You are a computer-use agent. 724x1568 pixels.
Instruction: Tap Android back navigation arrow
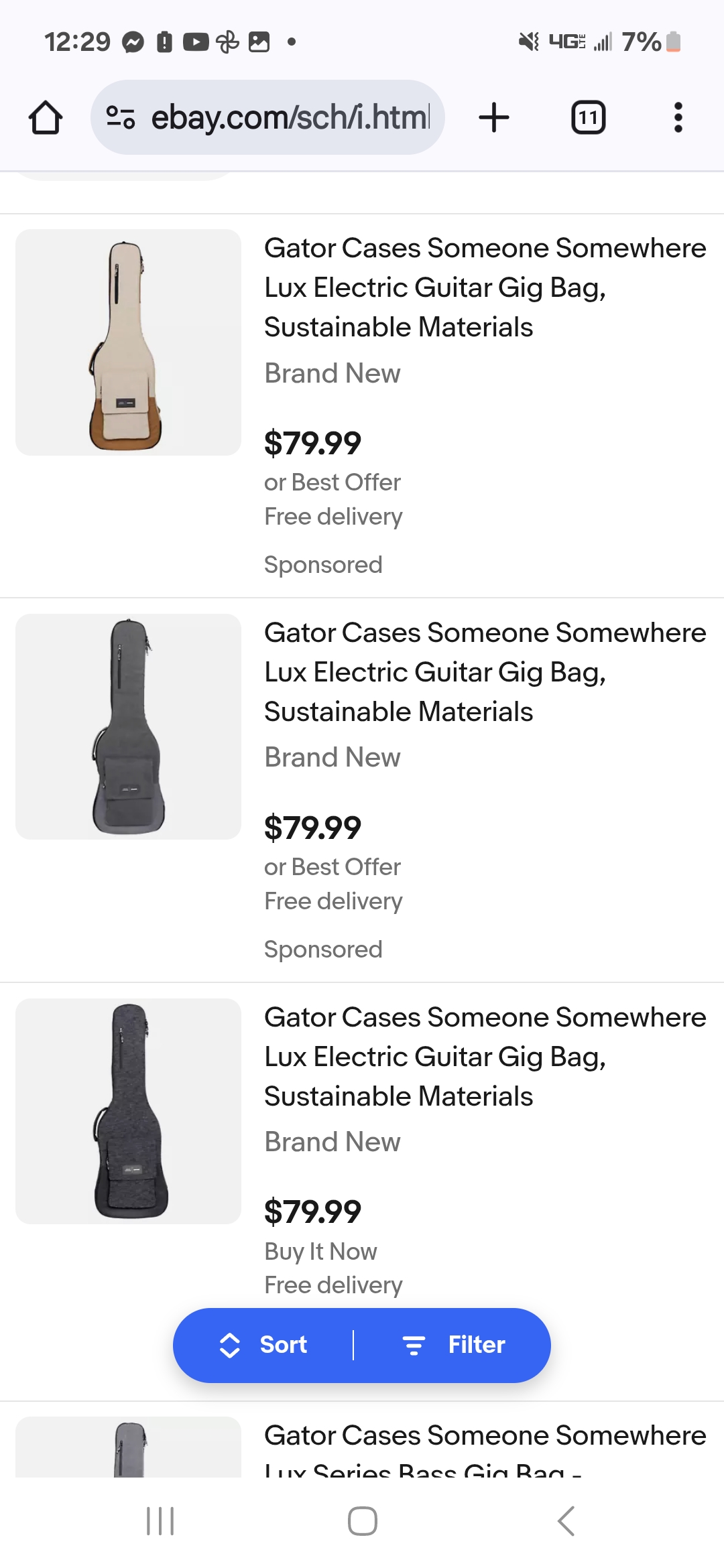coord(566,1520)
